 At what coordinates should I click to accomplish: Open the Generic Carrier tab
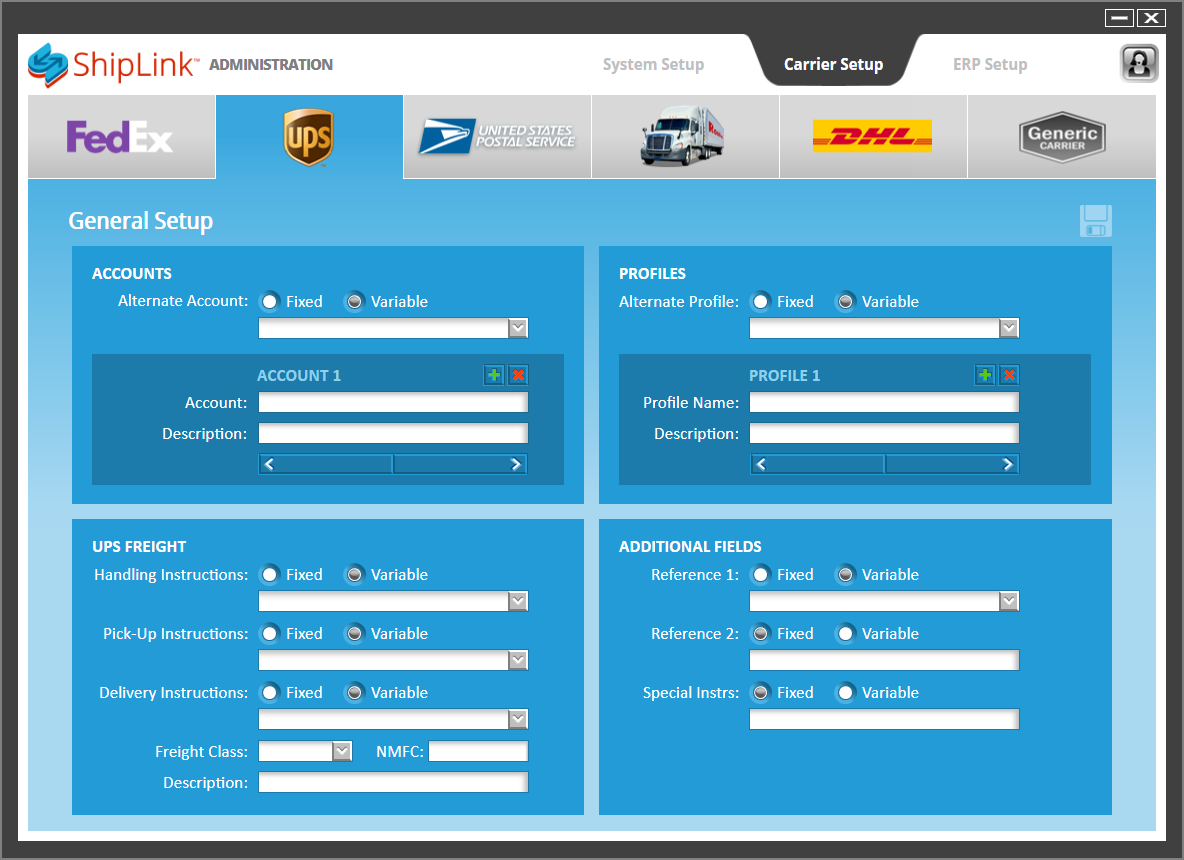[x=1062, y=137]
